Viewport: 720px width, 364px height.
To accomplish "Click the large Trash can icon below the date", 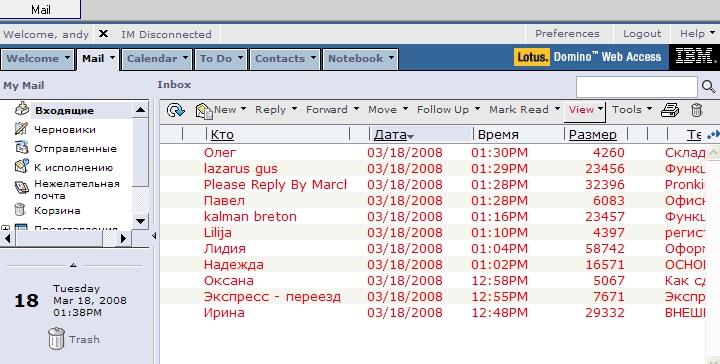I will pos(56,339).
